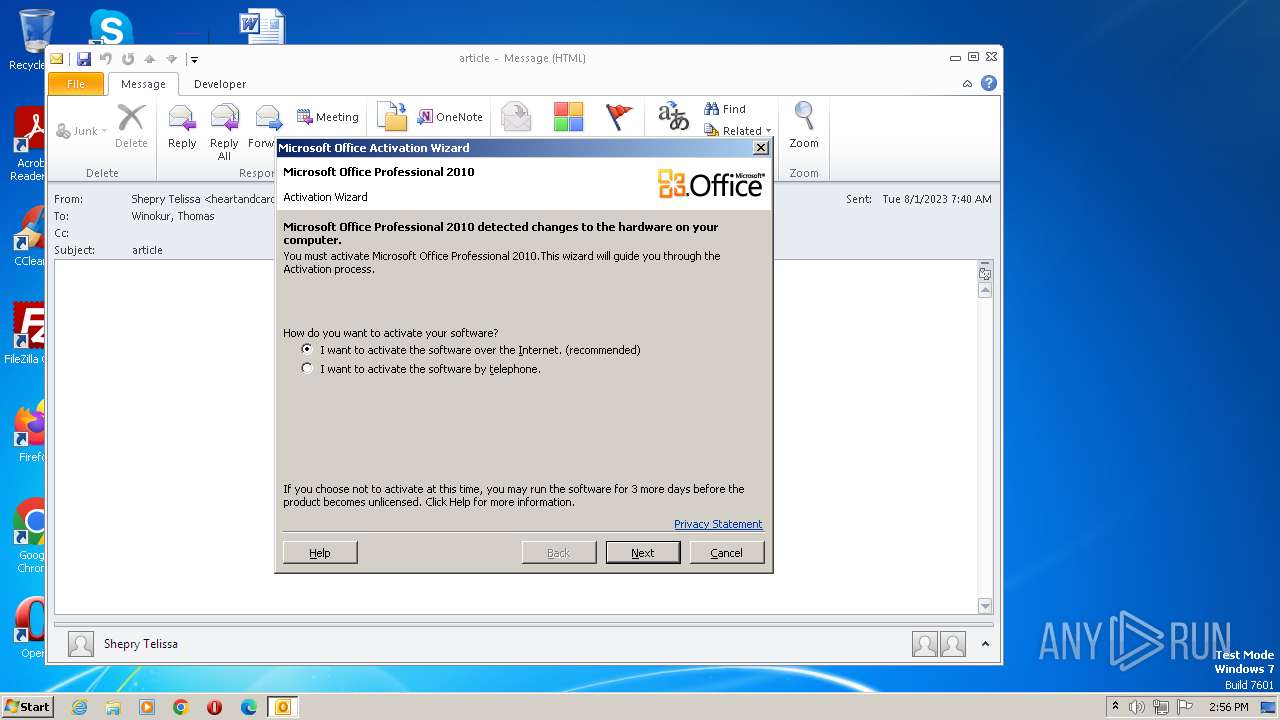Open the Junk dropdown
Viewport: 1280px width, 720px height.
click(x=81, y=131)
